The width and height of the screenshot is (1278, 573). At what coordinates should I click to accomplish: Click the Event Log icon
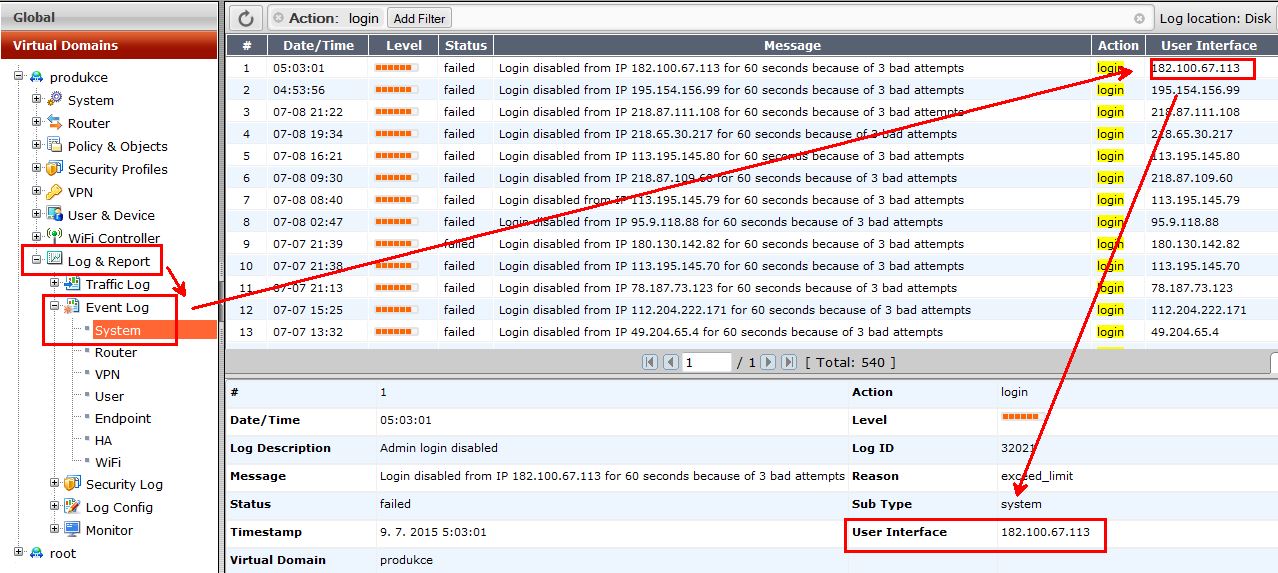click(x=73, y=307)
